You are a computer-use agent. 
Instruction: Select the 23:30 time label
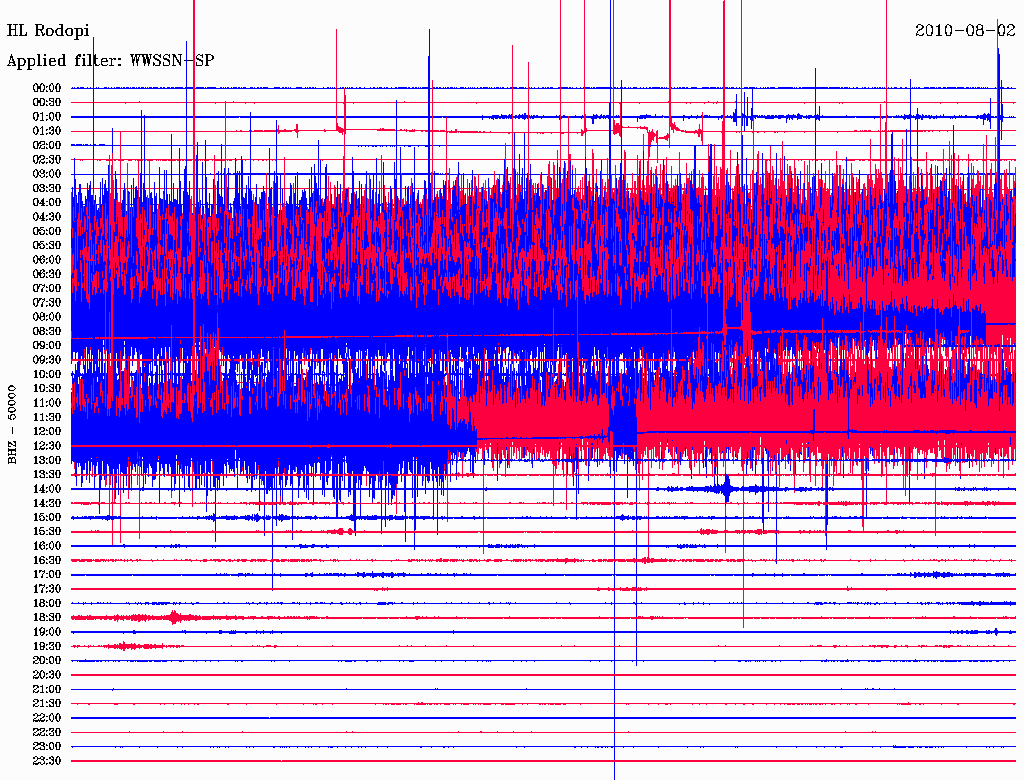pos(47,761)
